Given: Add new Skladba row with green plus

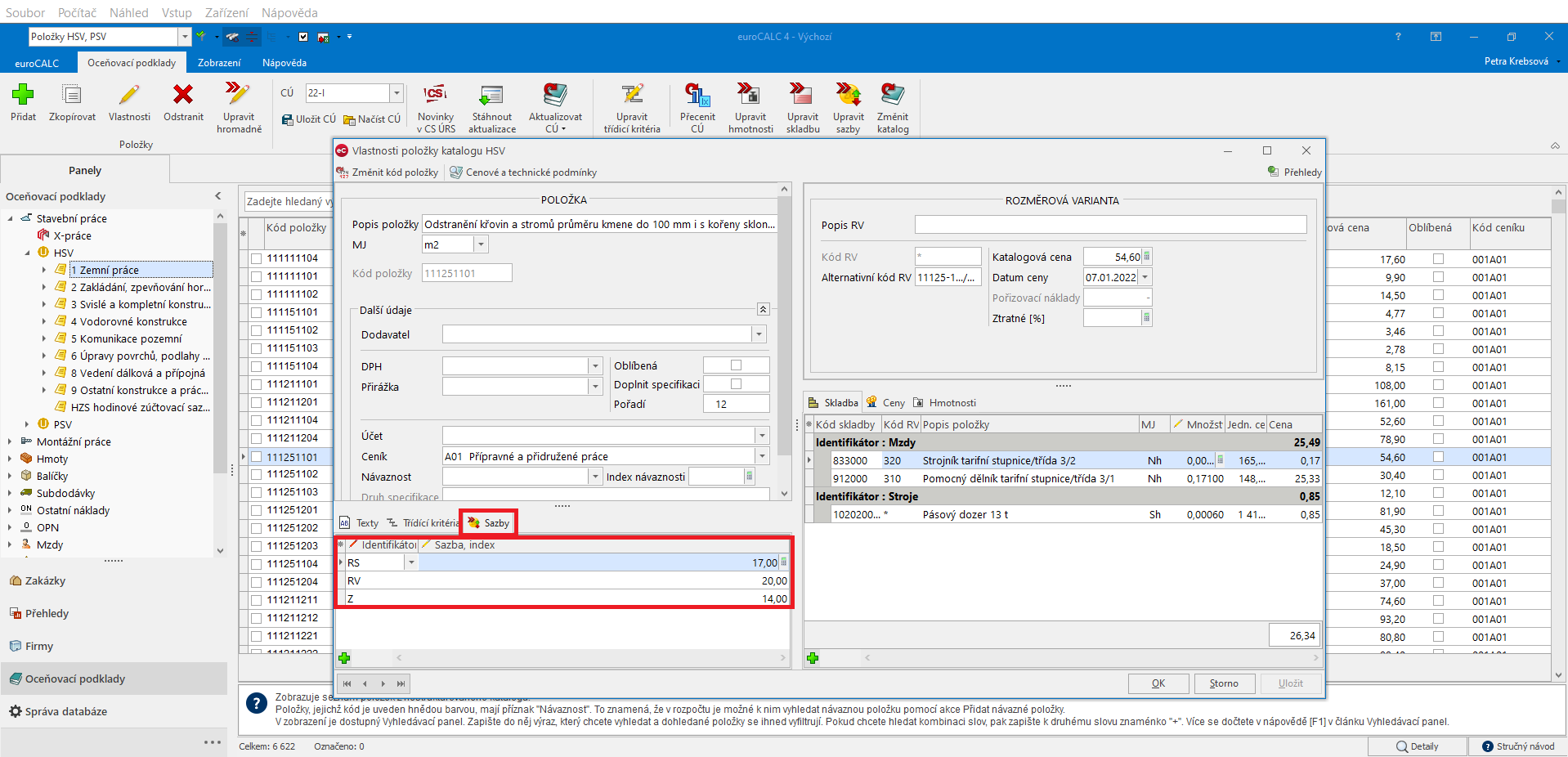Looking at the screenshot, I should 813,658.
